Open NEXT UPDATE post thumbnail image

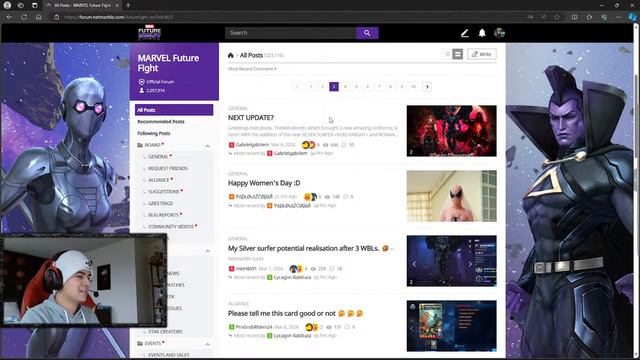(451, 131)
